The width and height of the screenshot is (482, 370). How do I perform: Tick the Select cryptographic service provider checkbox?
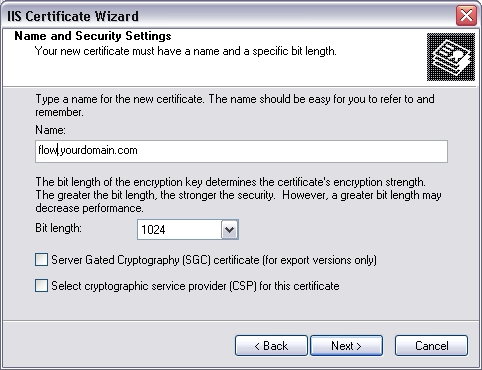[x=41, y=286]
